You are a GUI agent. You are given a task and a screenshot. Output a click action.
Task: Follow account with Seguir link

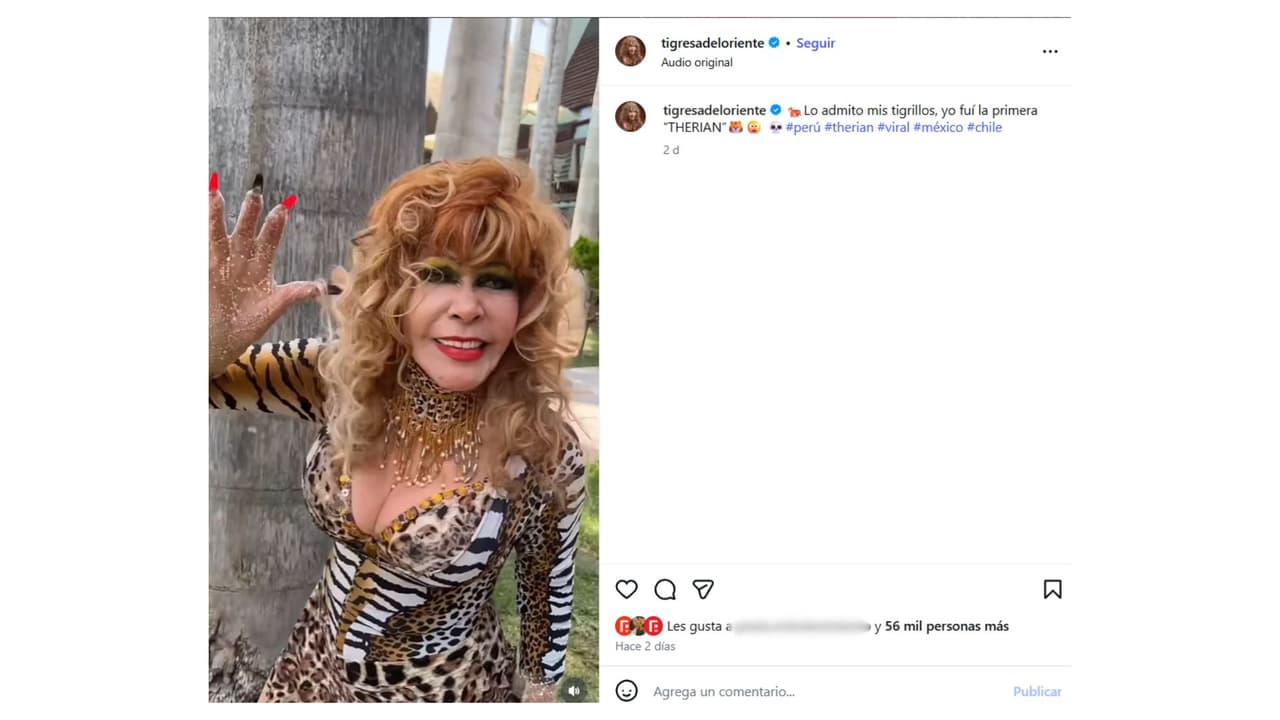pyautogui.click(x=815, y=43)
